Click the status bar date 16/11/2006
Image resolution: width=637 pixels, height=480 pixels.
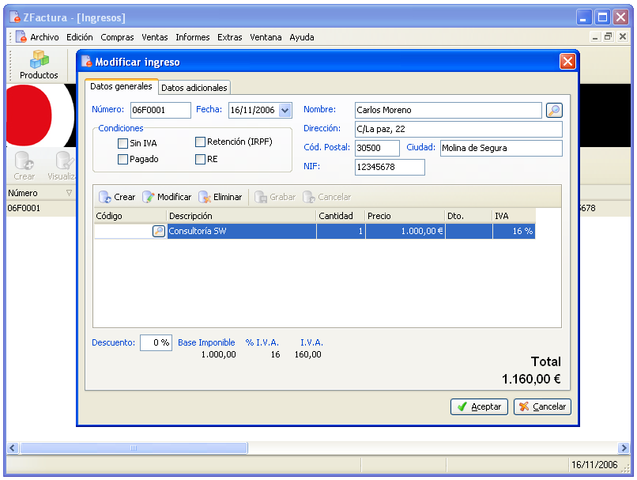pos(594,465)
